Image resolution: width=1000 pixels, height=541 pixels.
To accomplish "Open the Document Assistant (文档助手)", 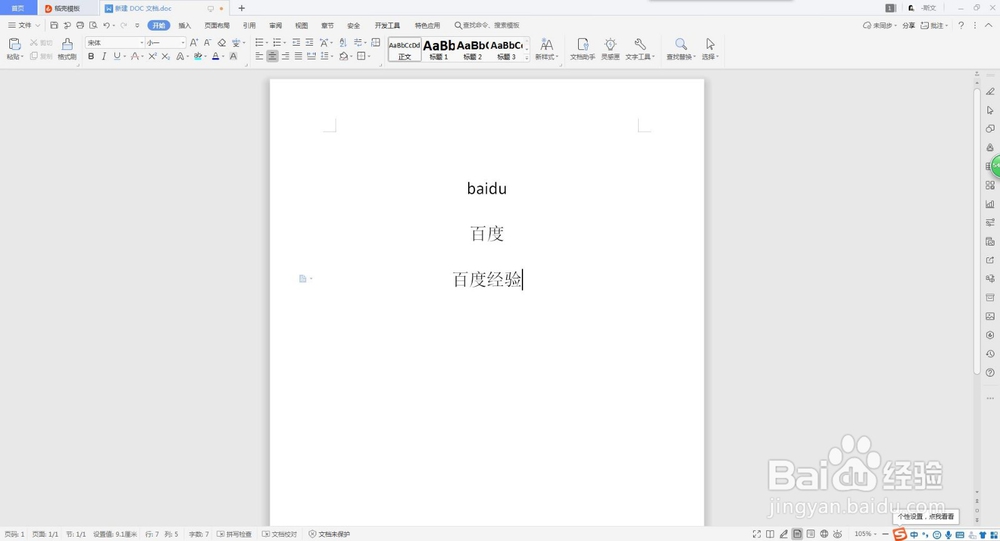I will tap(582, 48).
